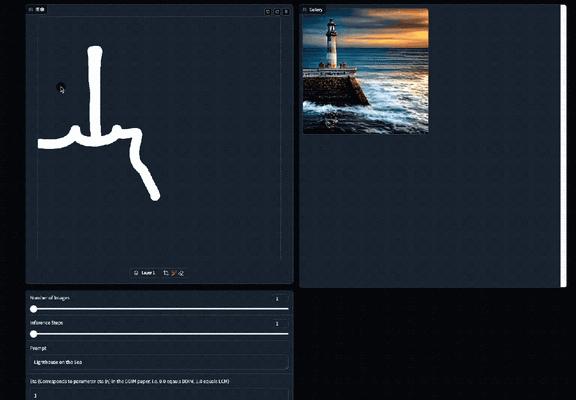Select the Layer 1 label

point(148,273)
